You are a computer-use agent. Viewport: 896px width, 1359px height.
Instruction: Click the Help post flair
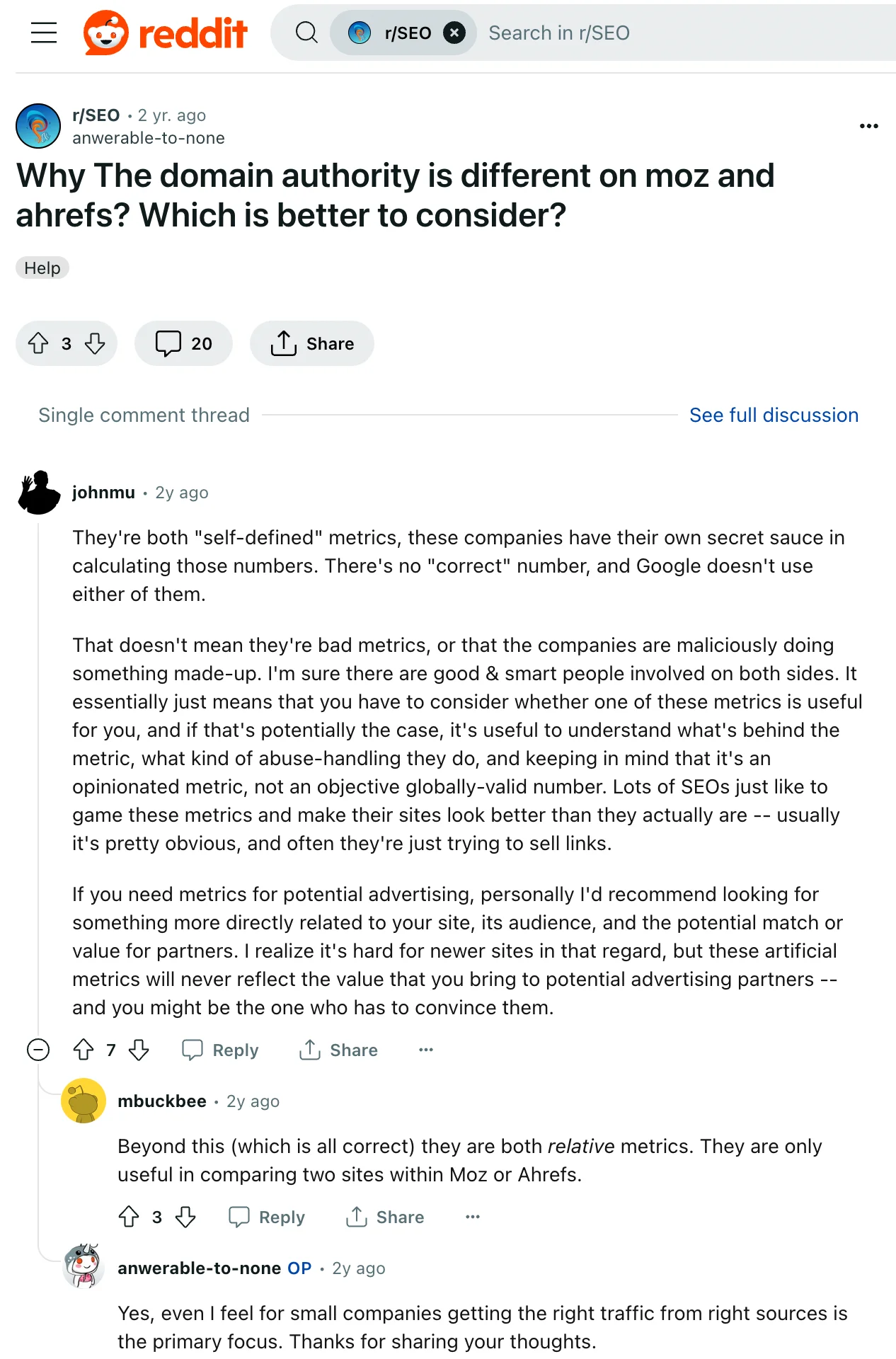point(42,268)
